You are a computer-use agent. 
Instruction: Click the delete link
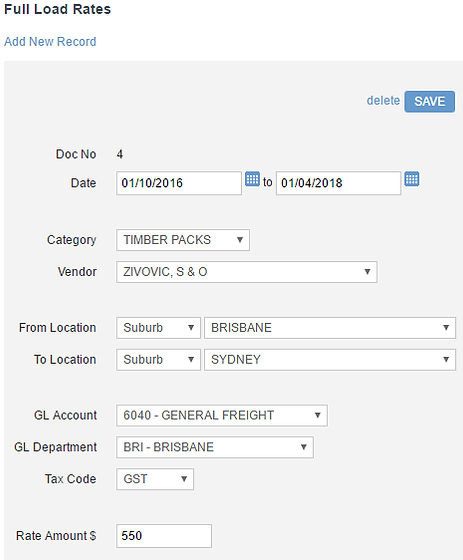383,101
